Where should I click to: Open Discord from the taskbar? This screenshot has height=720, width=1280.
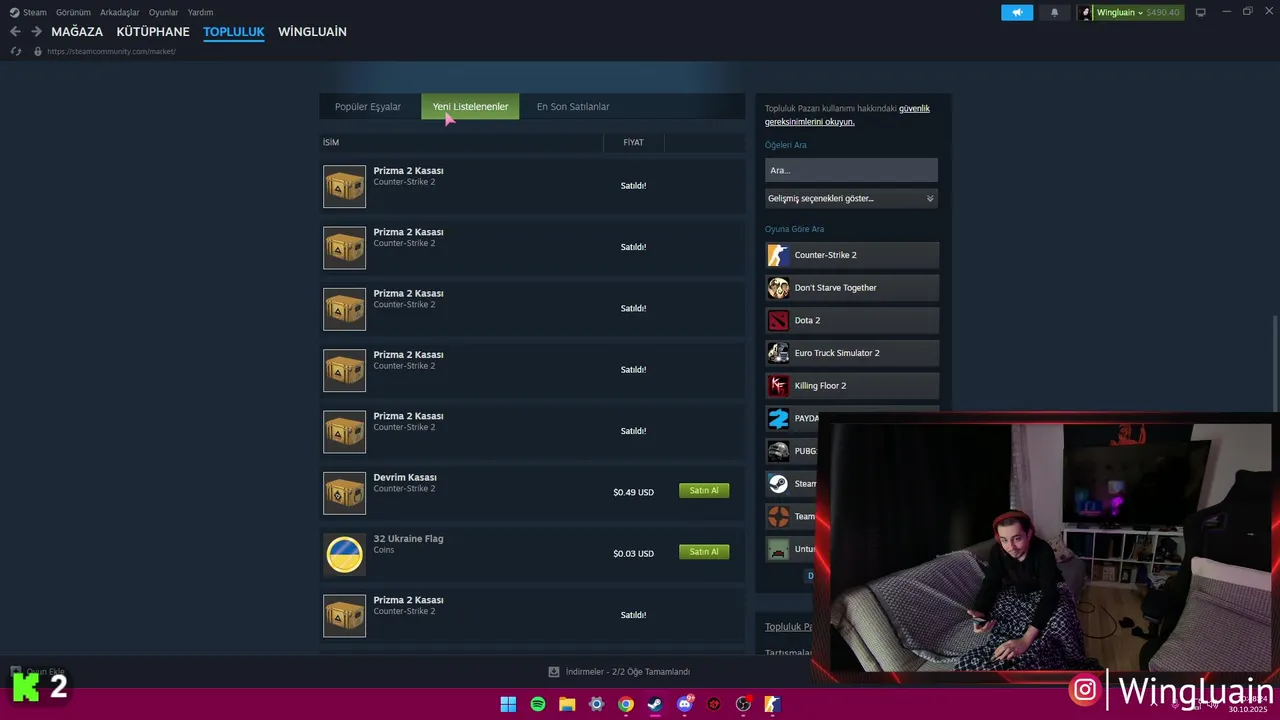click(685, 704)
